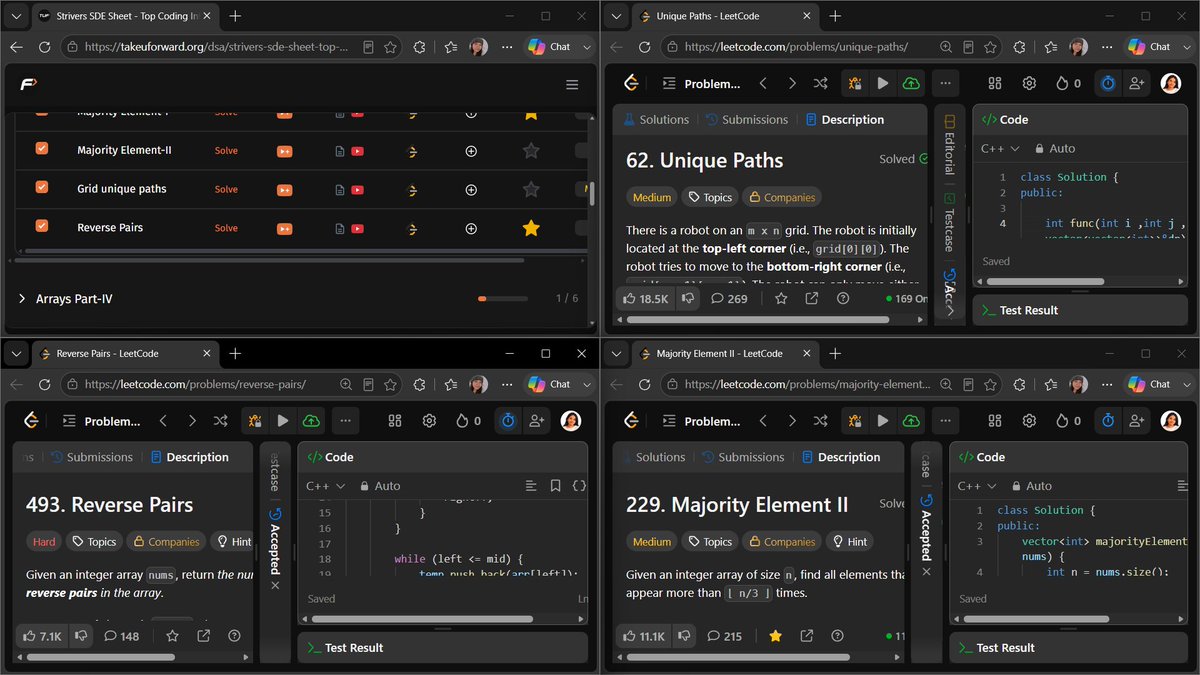
Task: Open C++ language dropdown in Majority Element II window
Action: tap(977, 486)
